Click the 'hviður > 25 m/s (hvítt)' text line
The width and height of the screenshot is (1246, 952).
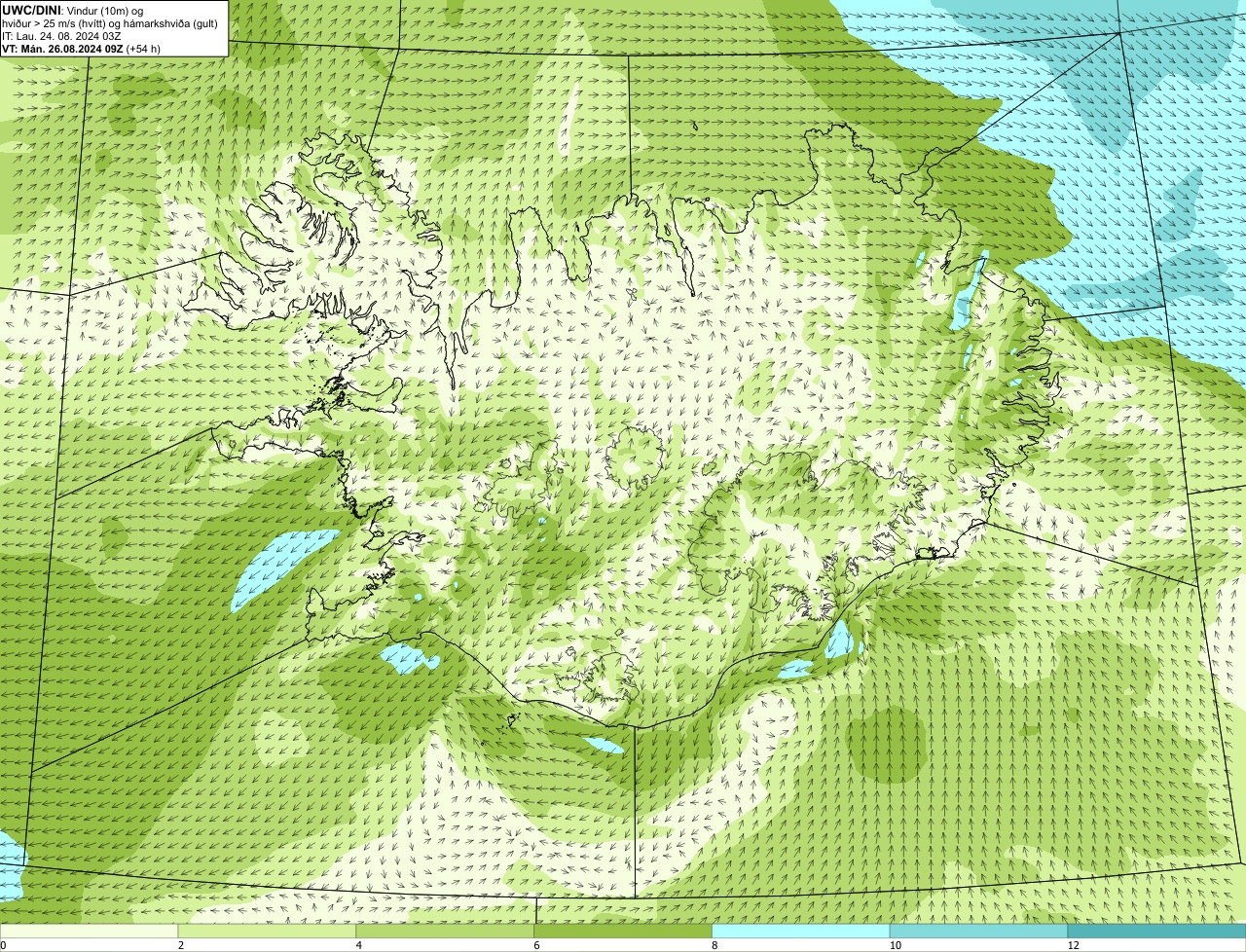pos(110,22)
